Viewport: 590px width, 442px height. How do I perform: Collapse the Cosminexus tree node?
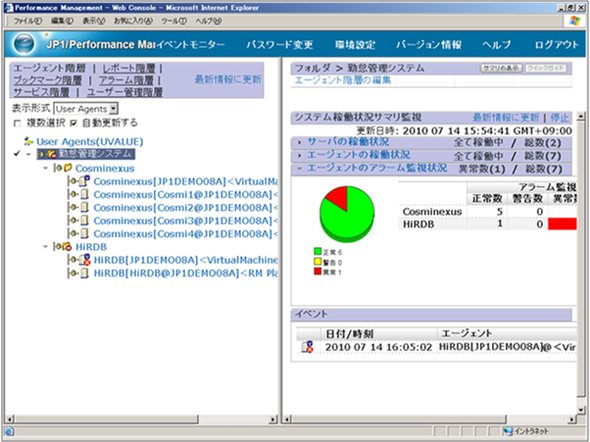click(x=46, y=168)
